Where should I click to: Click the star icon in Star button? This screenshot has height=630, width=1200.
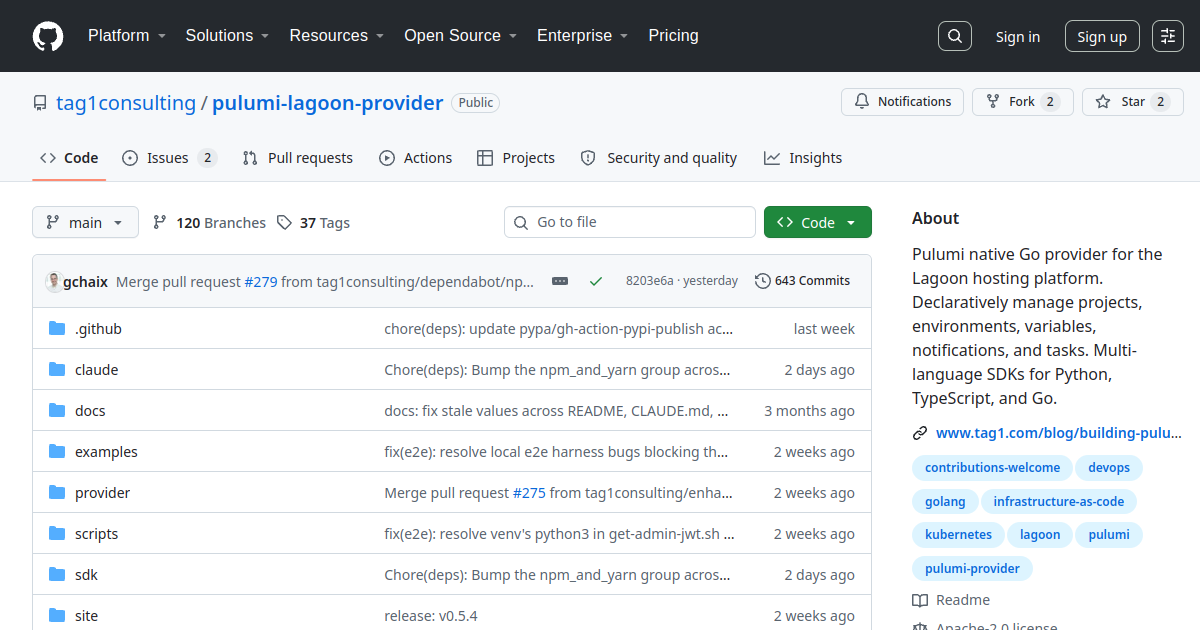[1103, 102]
